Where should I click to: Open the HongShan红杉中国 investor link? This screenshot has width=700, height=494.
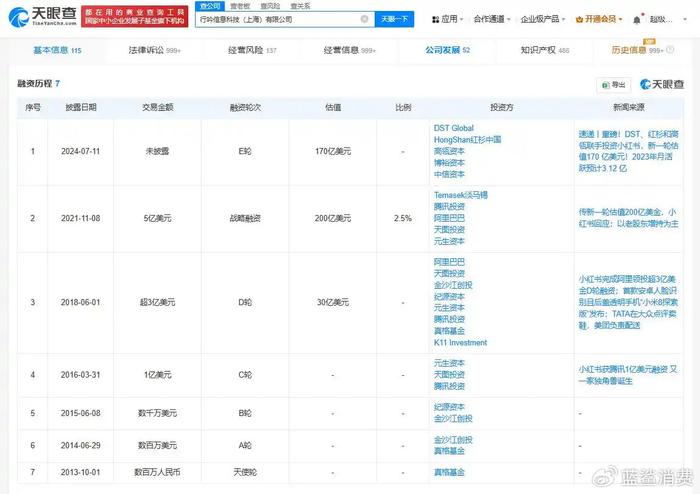[467, 140]
